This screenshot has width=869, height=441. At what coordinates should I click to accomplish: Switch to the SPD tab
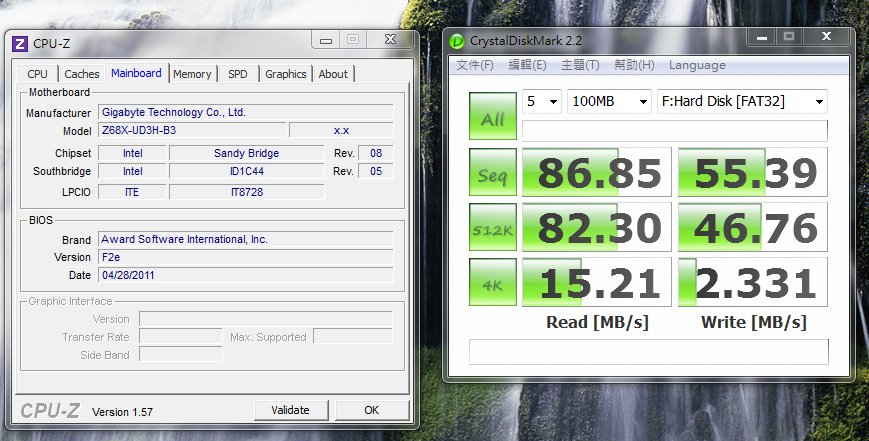click(238, 74)
